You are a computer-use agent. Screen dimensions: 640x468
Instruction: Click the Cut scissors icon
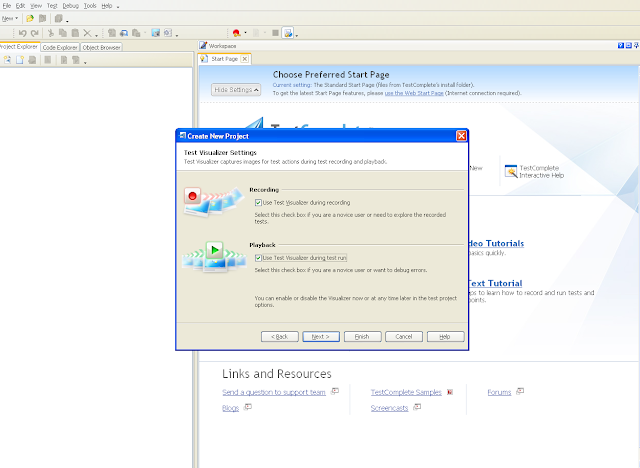point(51,33)
